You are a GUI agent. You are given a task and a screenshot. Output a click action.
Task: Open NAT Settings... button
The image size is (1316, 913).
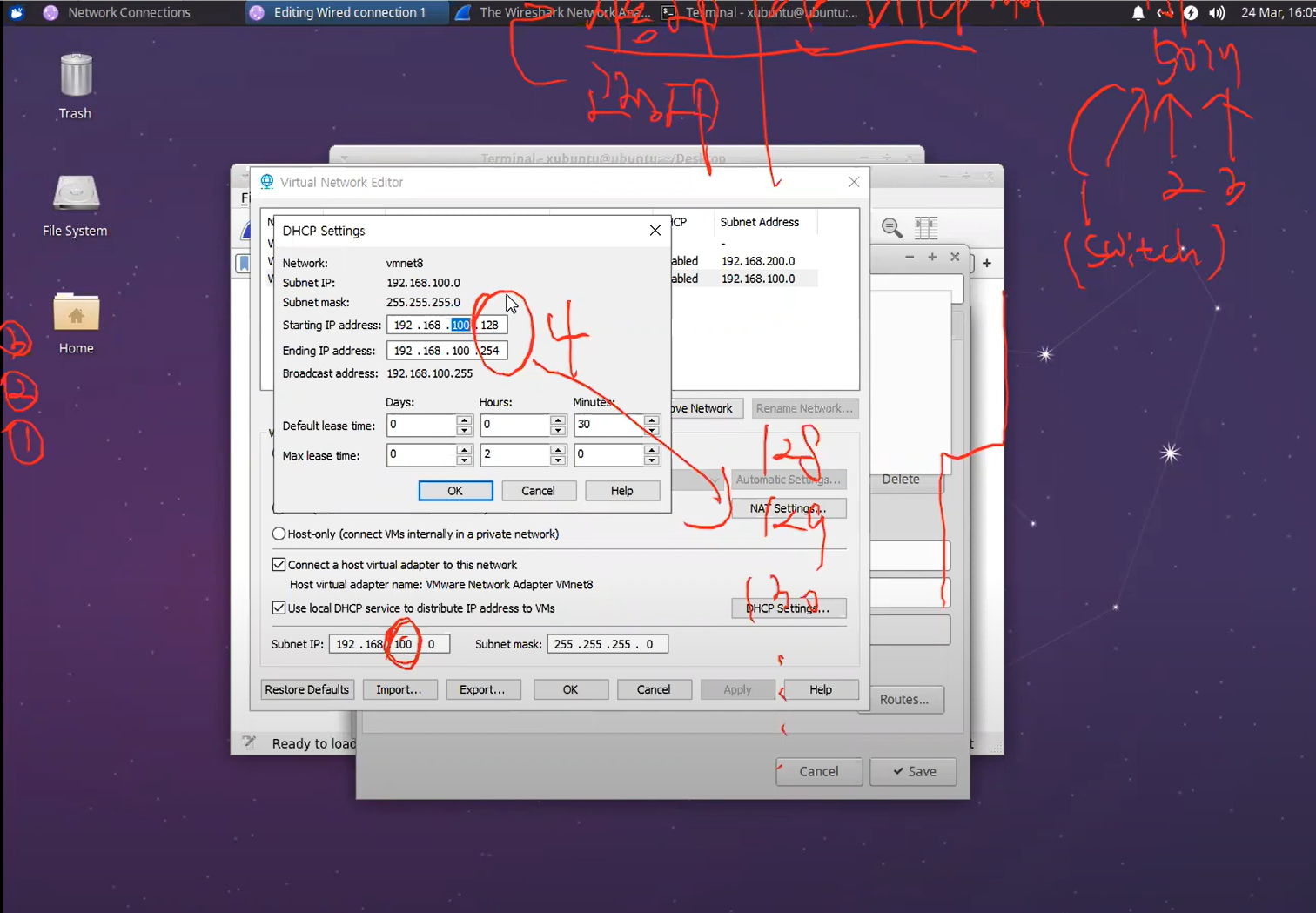pos(789,508)
